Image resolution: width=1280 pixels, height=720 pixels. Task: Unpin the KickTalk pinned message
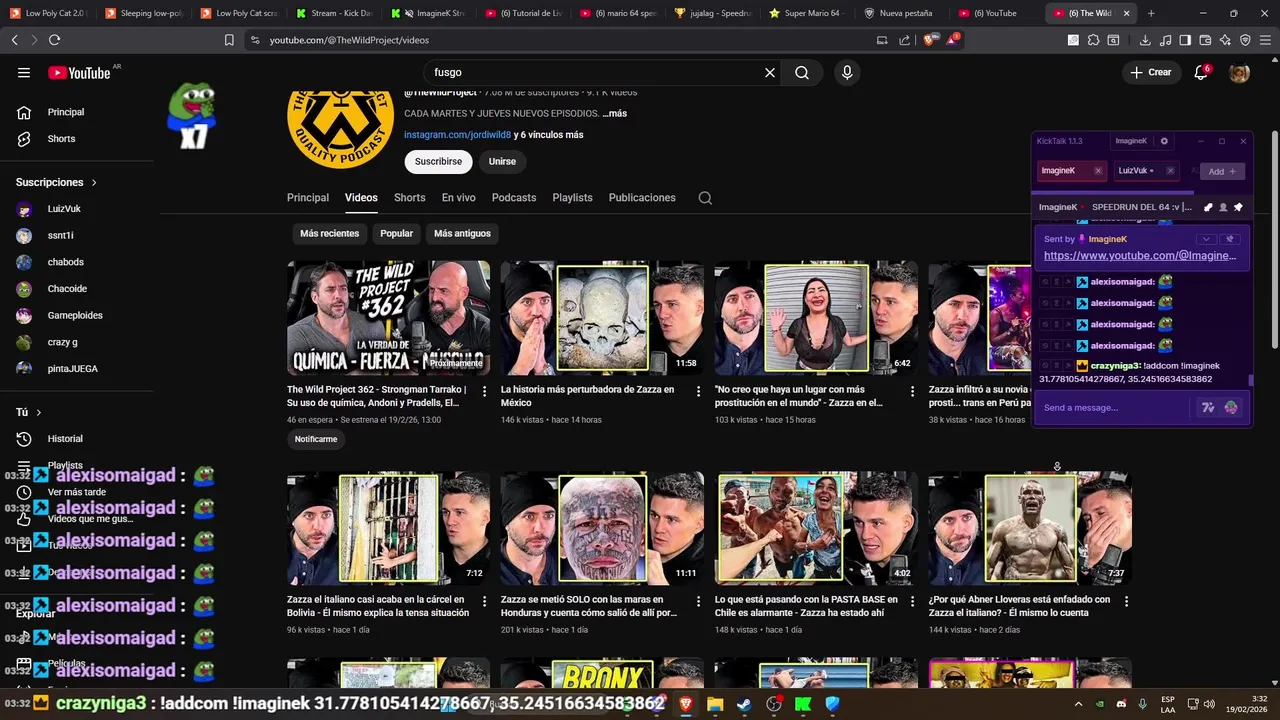click(1231, 239)
